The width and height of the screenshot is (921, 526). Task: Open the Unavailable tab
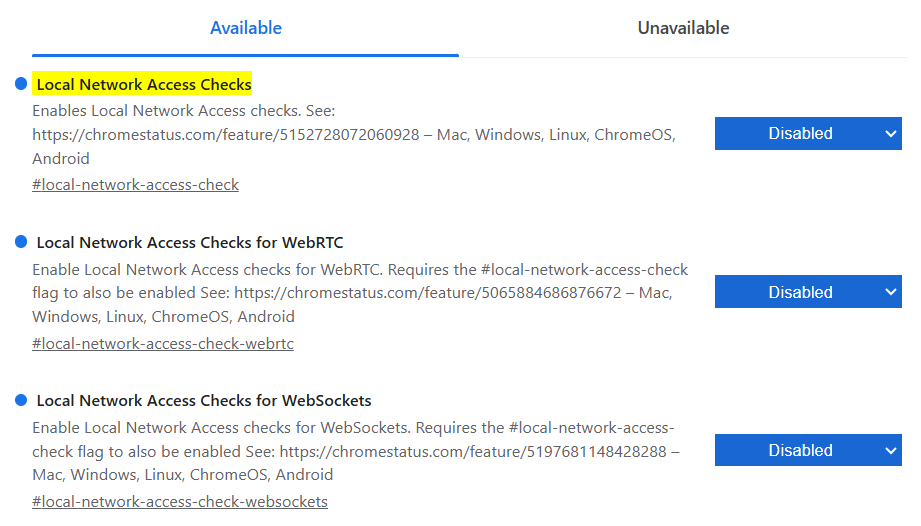pos(683,28)
